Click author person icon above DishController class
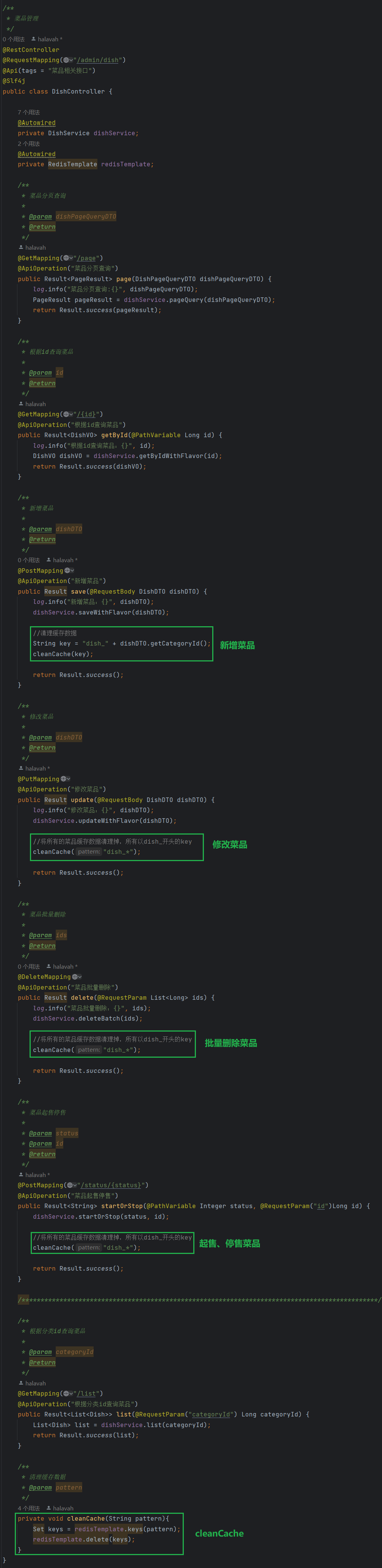 (33, 39)
